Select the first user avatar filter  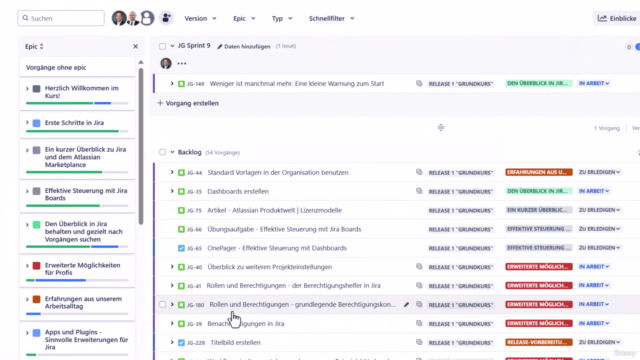(x=119, y=18)
